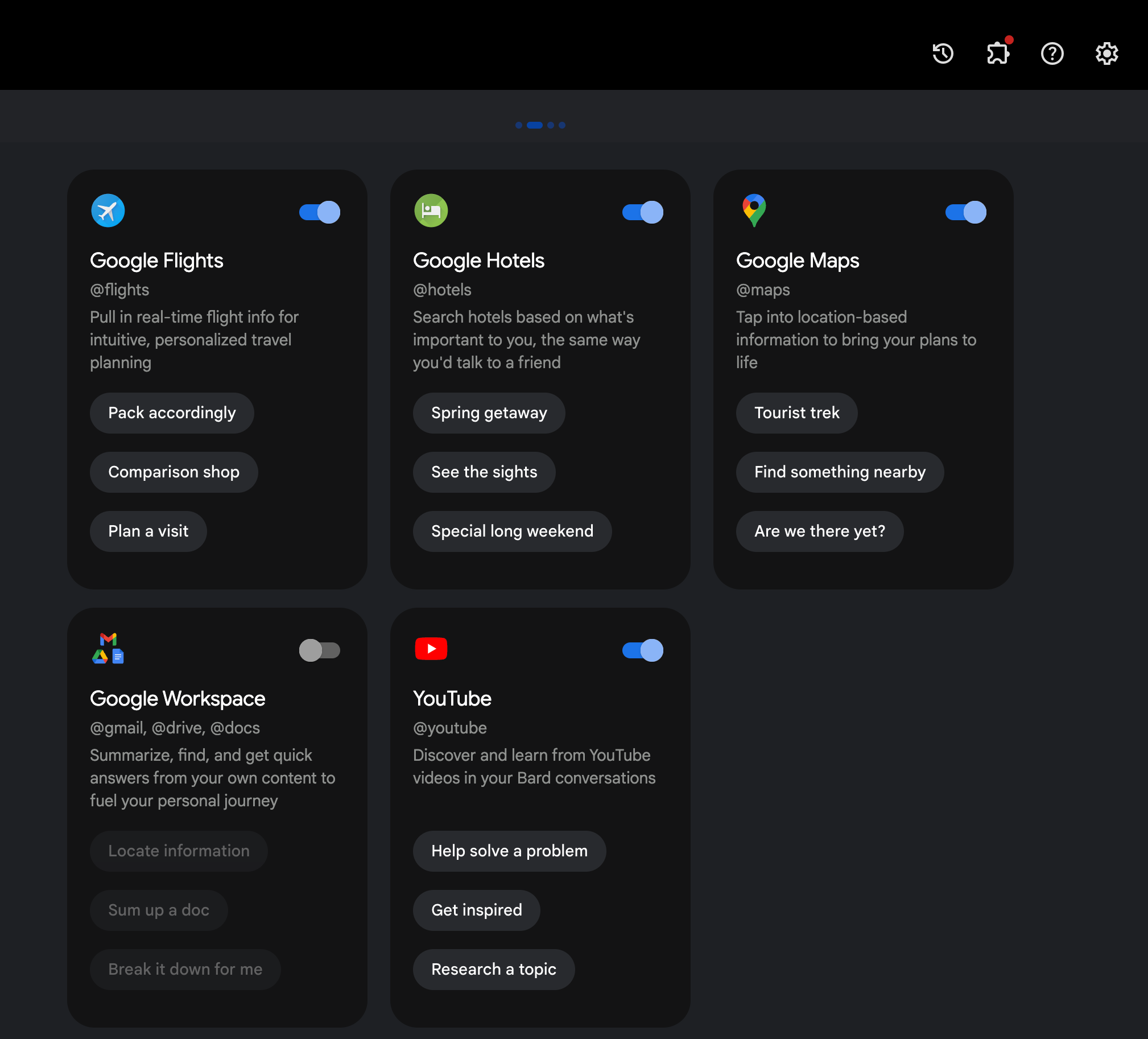This screenshot has width=1148, height=1039.
Task: Click the "Search hotels based on" description
Action: [527, 340]
